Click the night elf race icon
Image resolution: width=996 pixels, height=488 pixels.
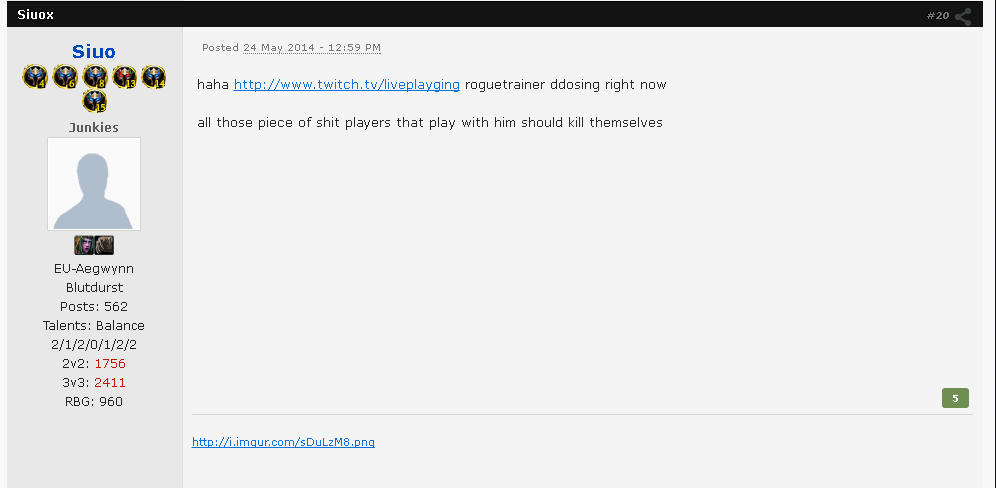click(83, 245)
